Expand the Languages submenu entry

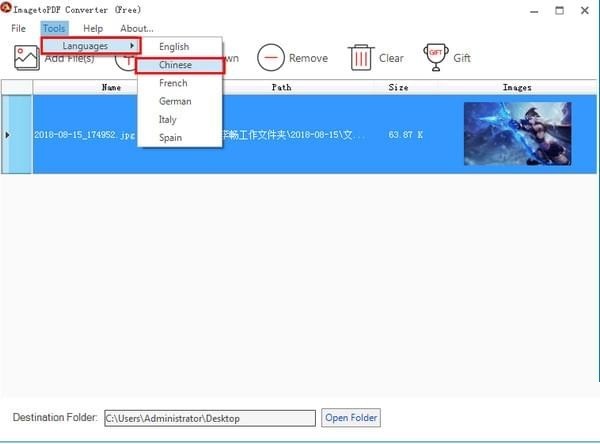[x=91, y=46]
